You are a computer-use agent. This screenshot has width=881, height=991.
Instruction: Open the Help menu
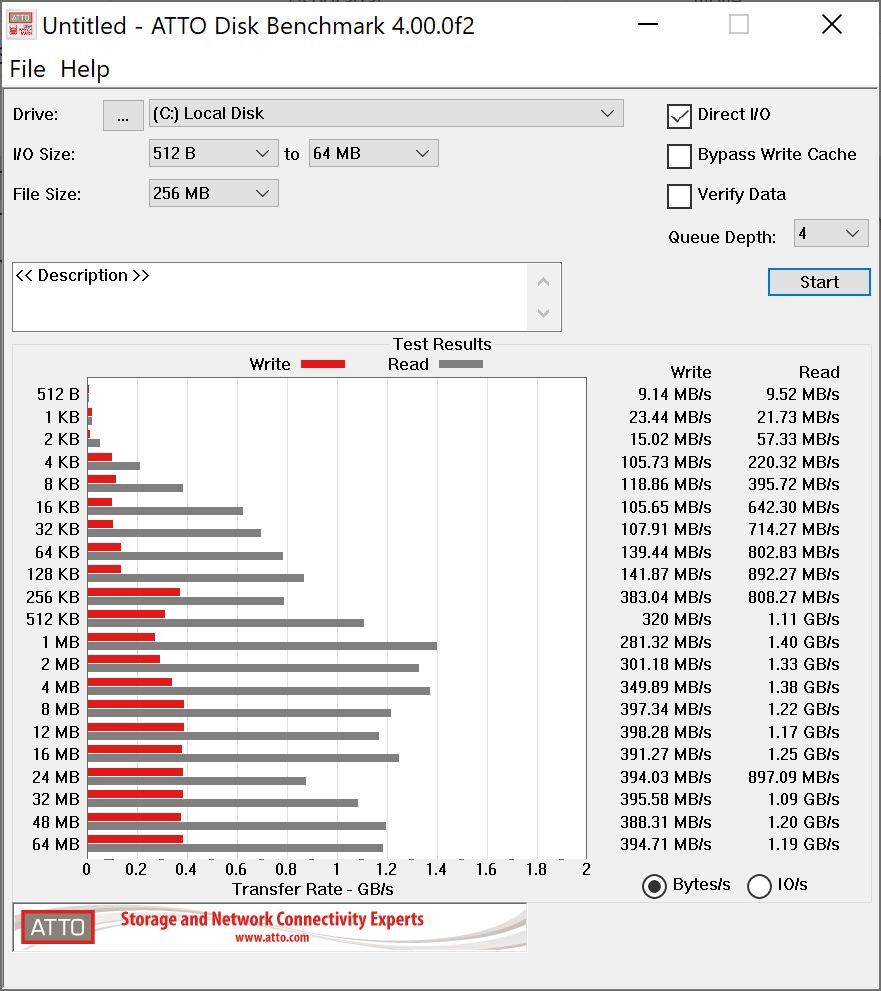click(x=85, y=69)
